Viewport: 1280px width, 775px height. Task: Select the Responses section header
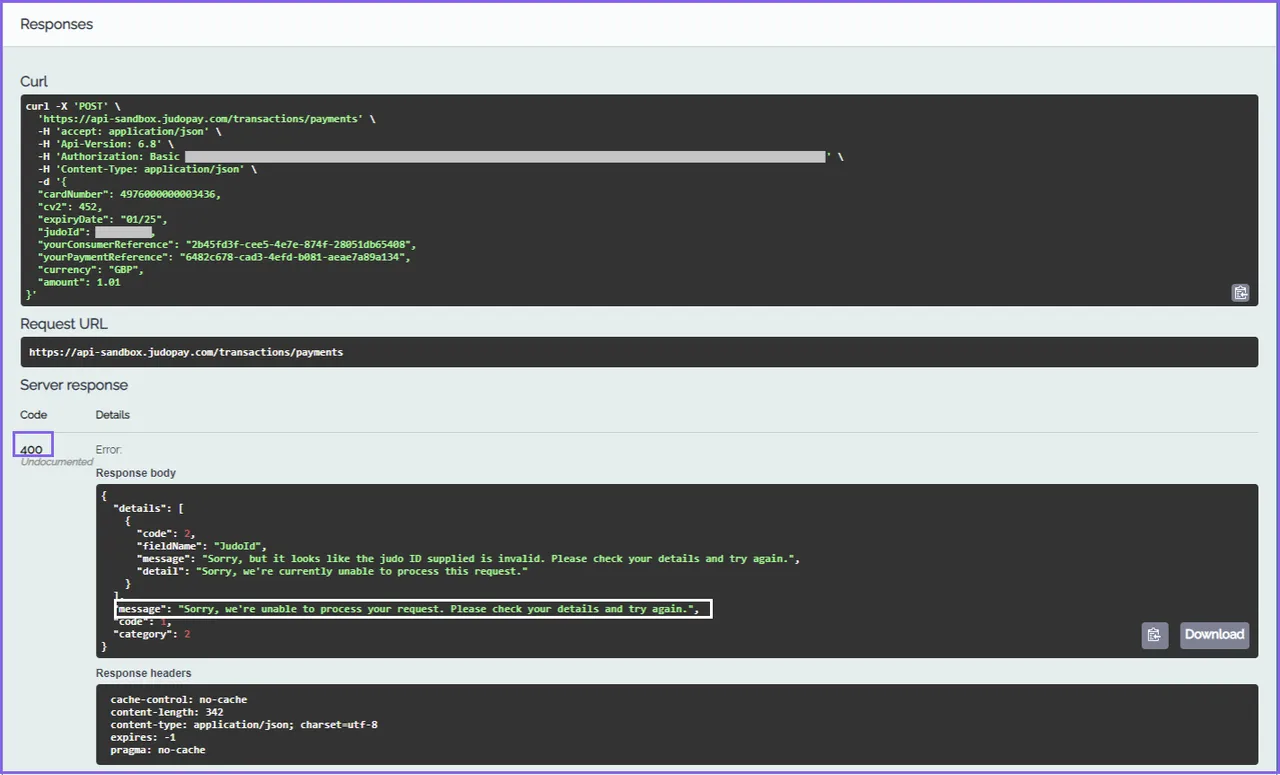click(56, 23)
